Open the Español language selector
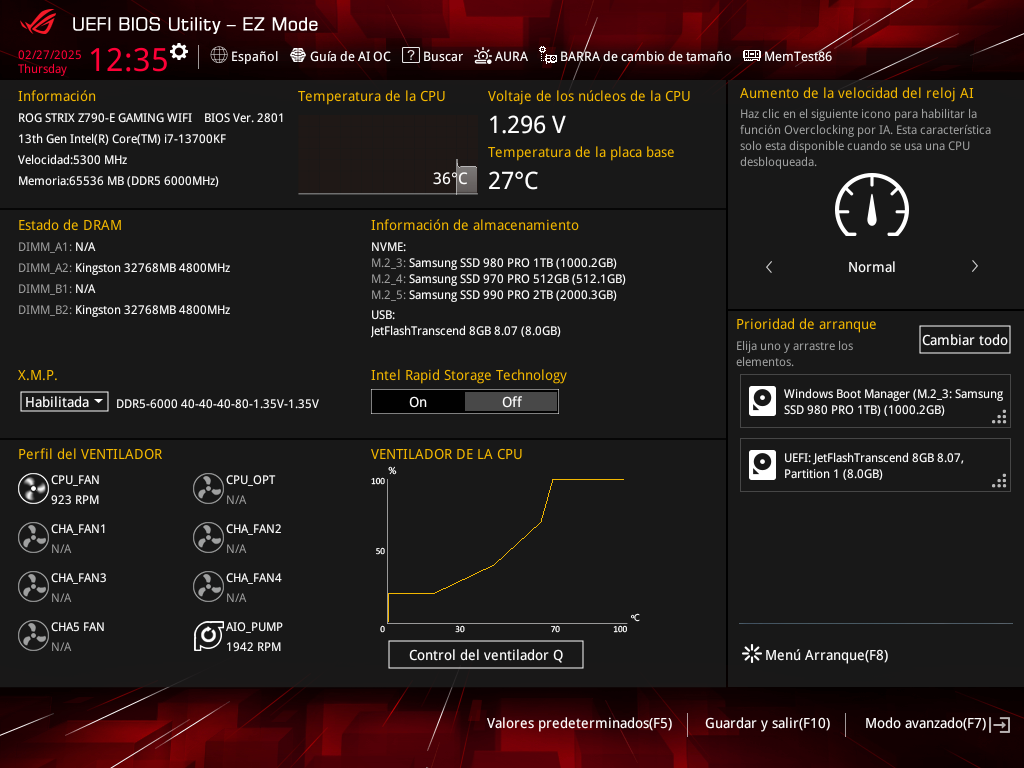Image resolution: width=1024 pixels, height=768 pixels. pyautogui.click(x=244, y=56)
